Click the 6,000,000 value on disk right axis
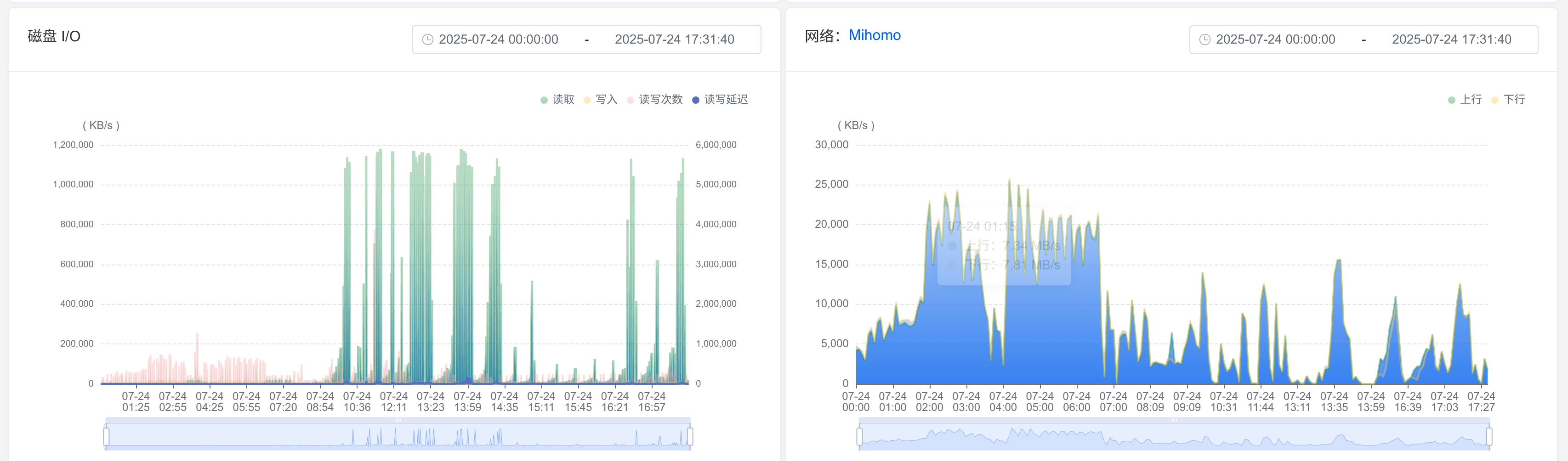 click(716, 146)
